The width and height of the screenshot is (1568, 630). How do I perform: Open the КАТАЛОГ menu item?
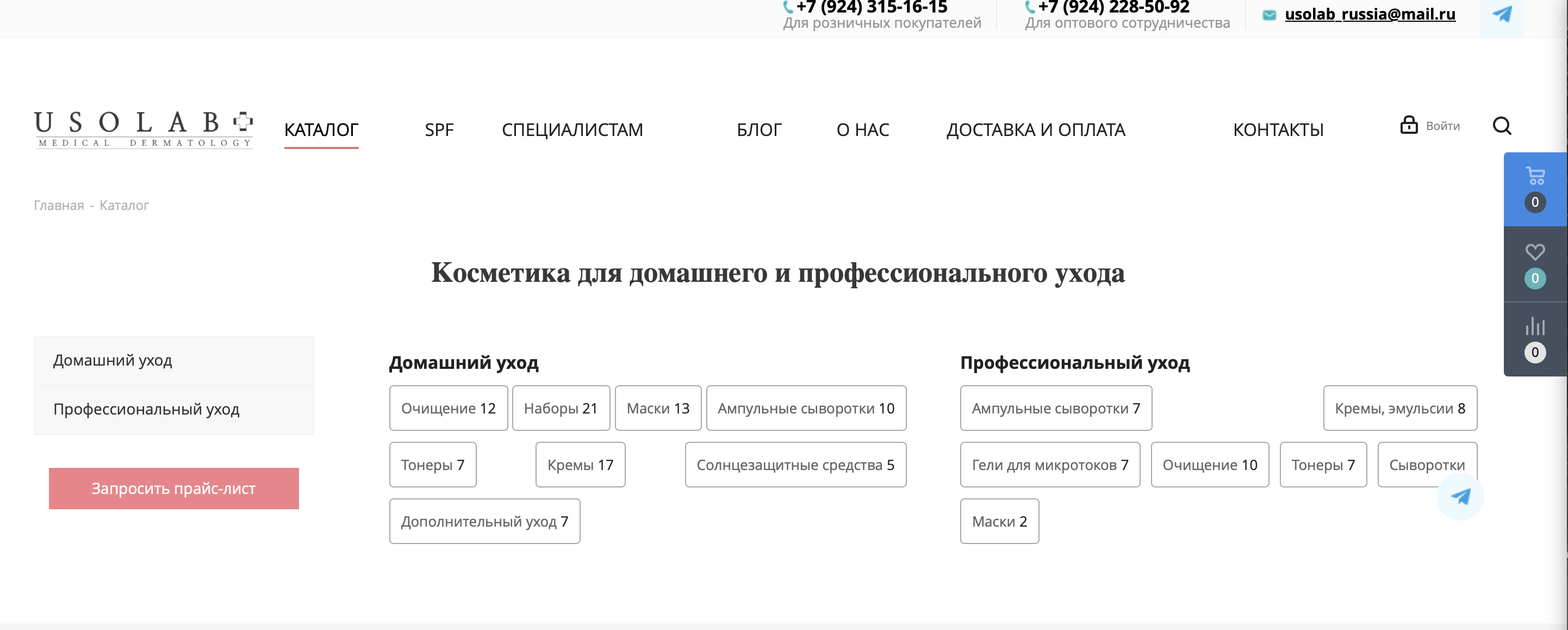pos(321,130)
